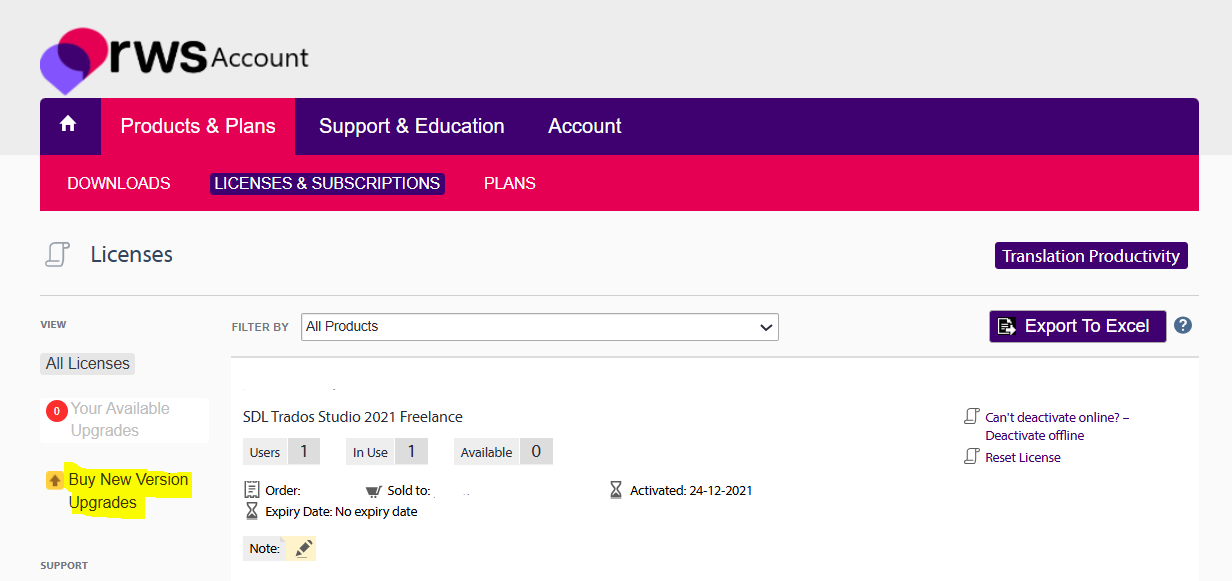Click the pencil icon to edit note
Image resolution: width=1232 pixels, height=581 pixels.
(303, 548)
